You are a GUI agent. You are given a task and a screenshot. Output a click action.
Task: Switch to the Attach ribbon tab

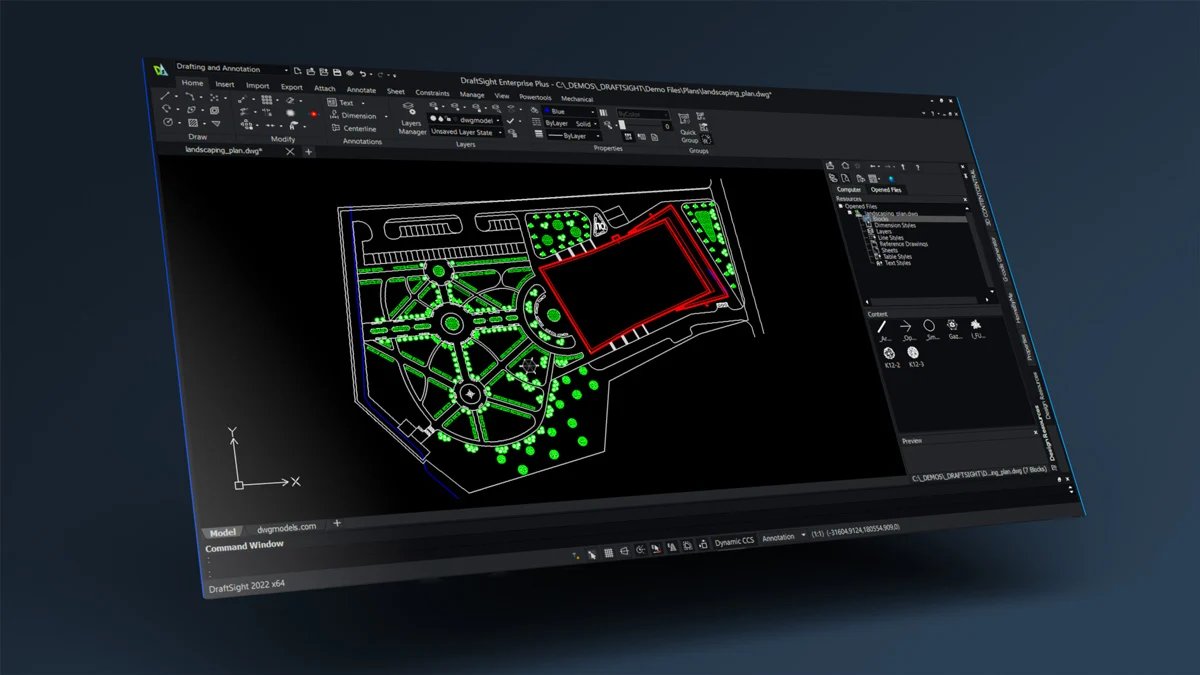point(325,88)
